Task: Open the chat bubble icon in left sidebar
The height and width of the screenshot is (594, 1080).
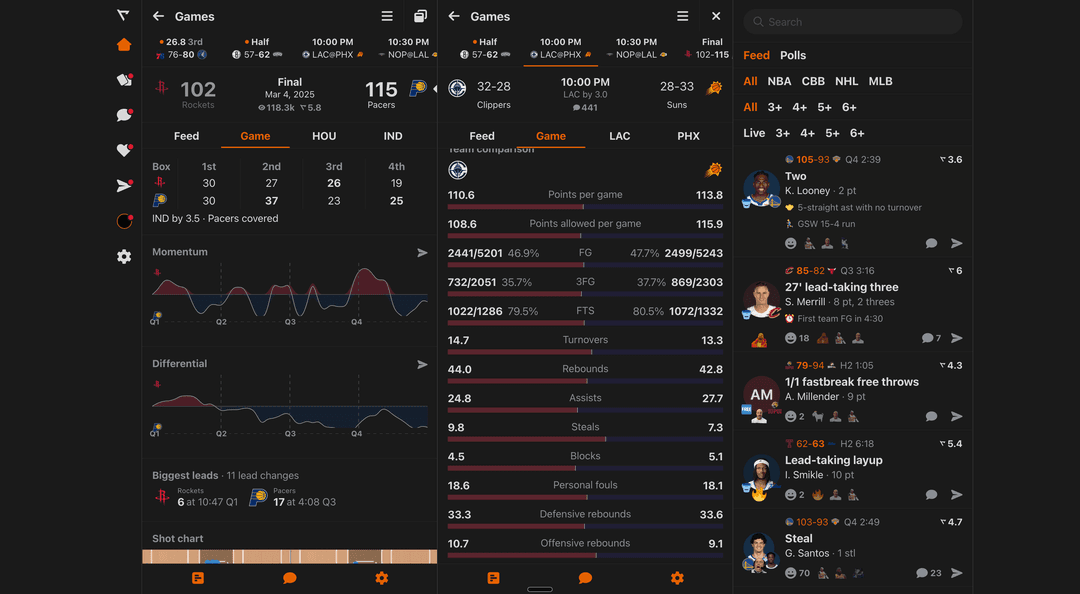Action: (x=124, y=115)
